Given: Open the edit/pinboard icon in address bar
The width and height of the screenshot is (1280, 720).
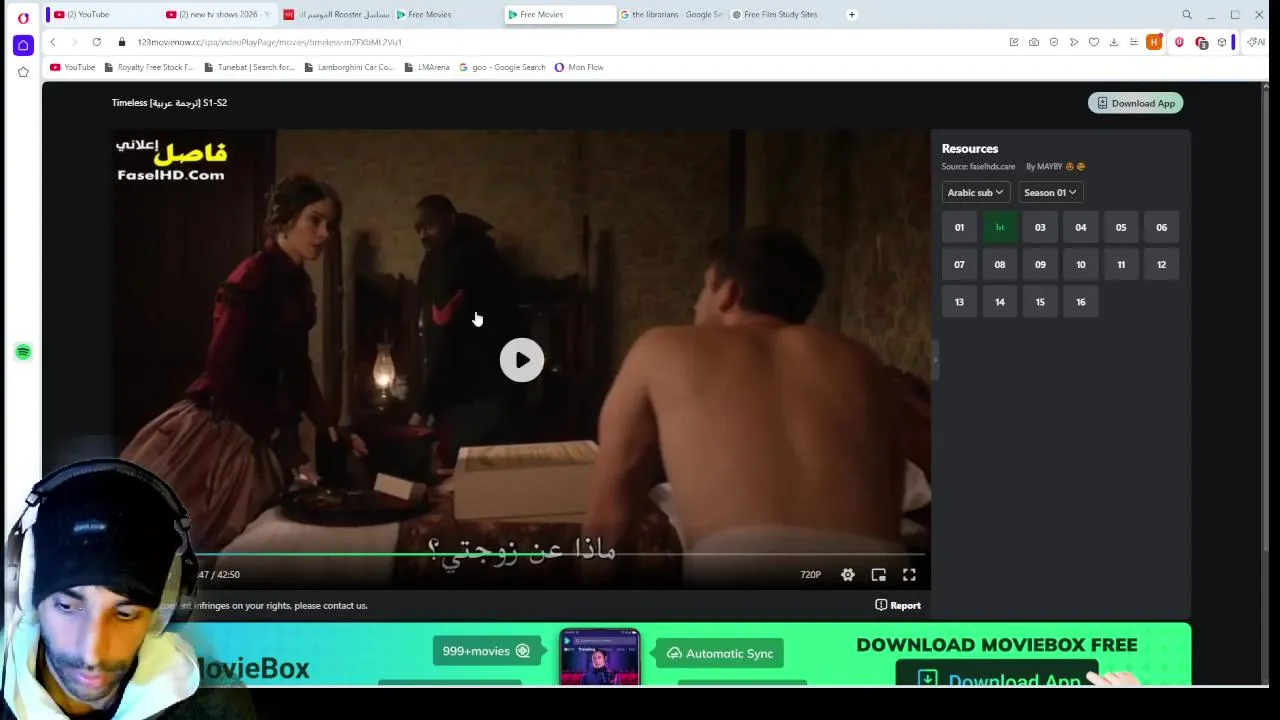Looking at the screenshot, I should coord(1014,42).
